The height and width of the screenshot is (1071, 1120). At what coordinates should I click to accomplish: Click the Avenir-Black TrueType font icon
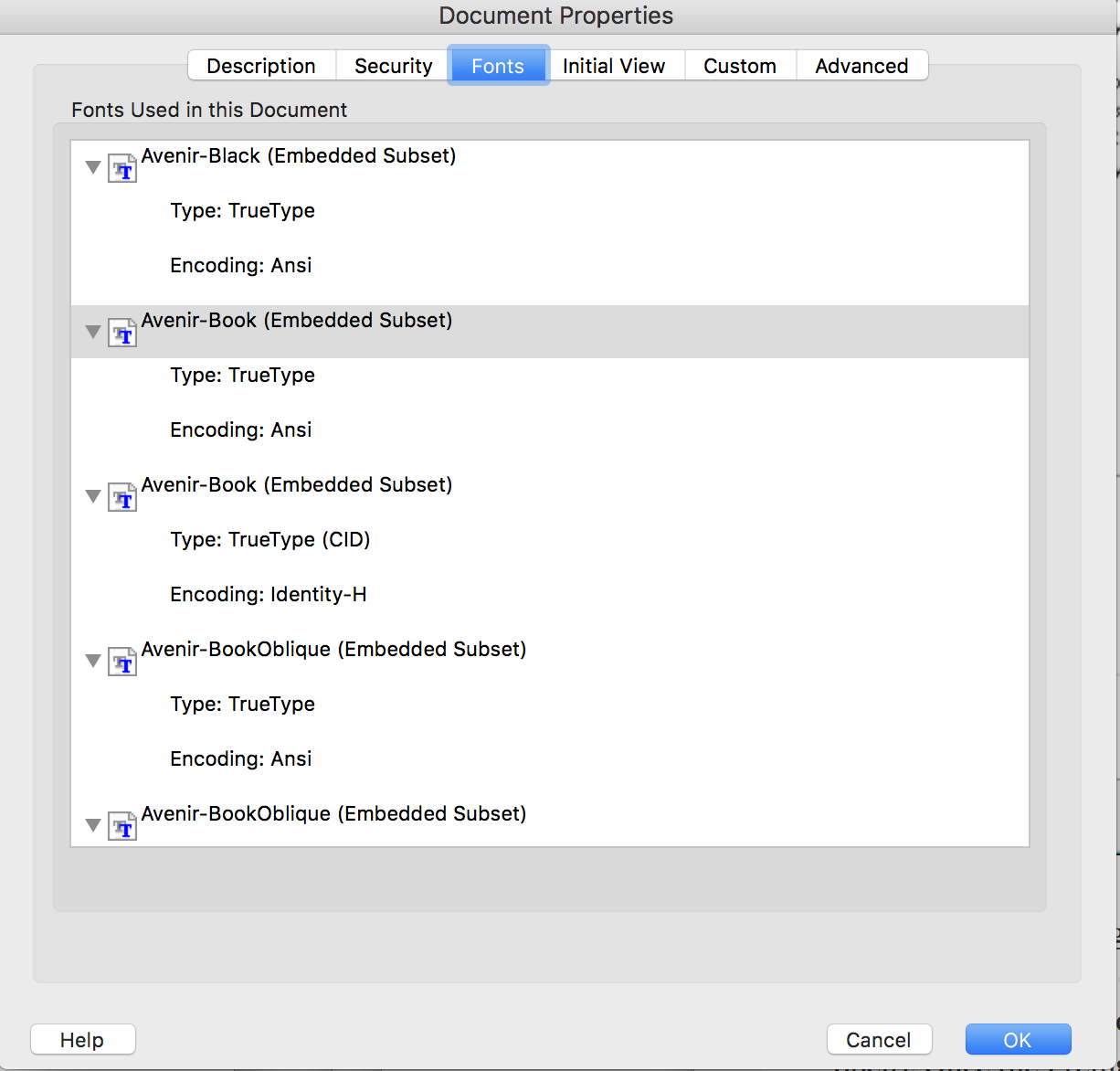[x=122, y=169]
